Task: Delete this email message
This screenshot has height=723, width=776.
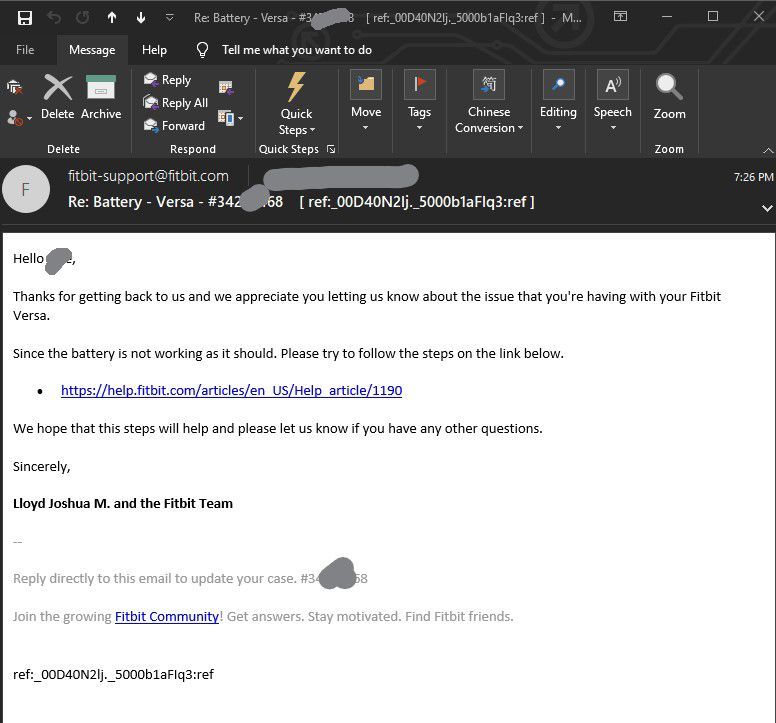Action: pos(58,96)
